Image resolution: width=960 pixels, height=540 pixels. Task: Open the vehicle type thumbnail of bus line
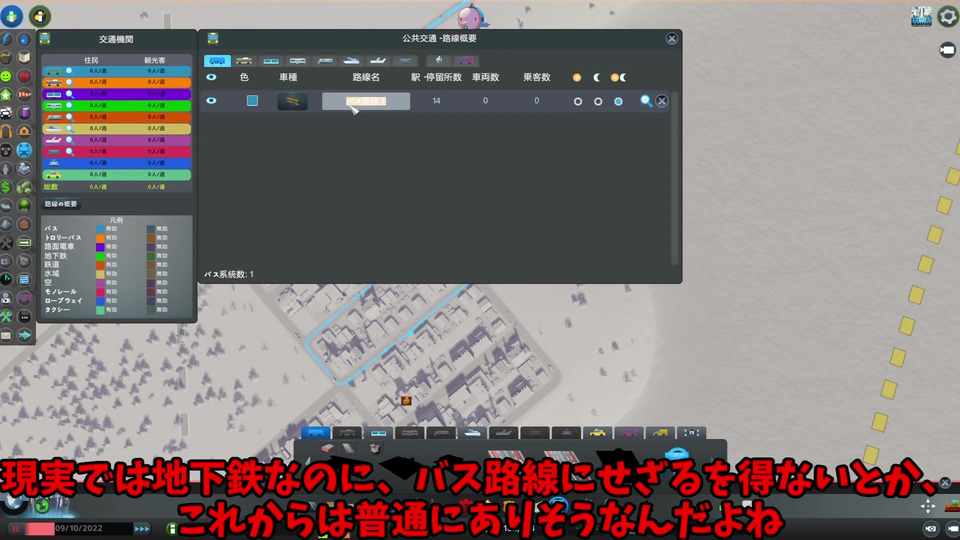[292, 101]
